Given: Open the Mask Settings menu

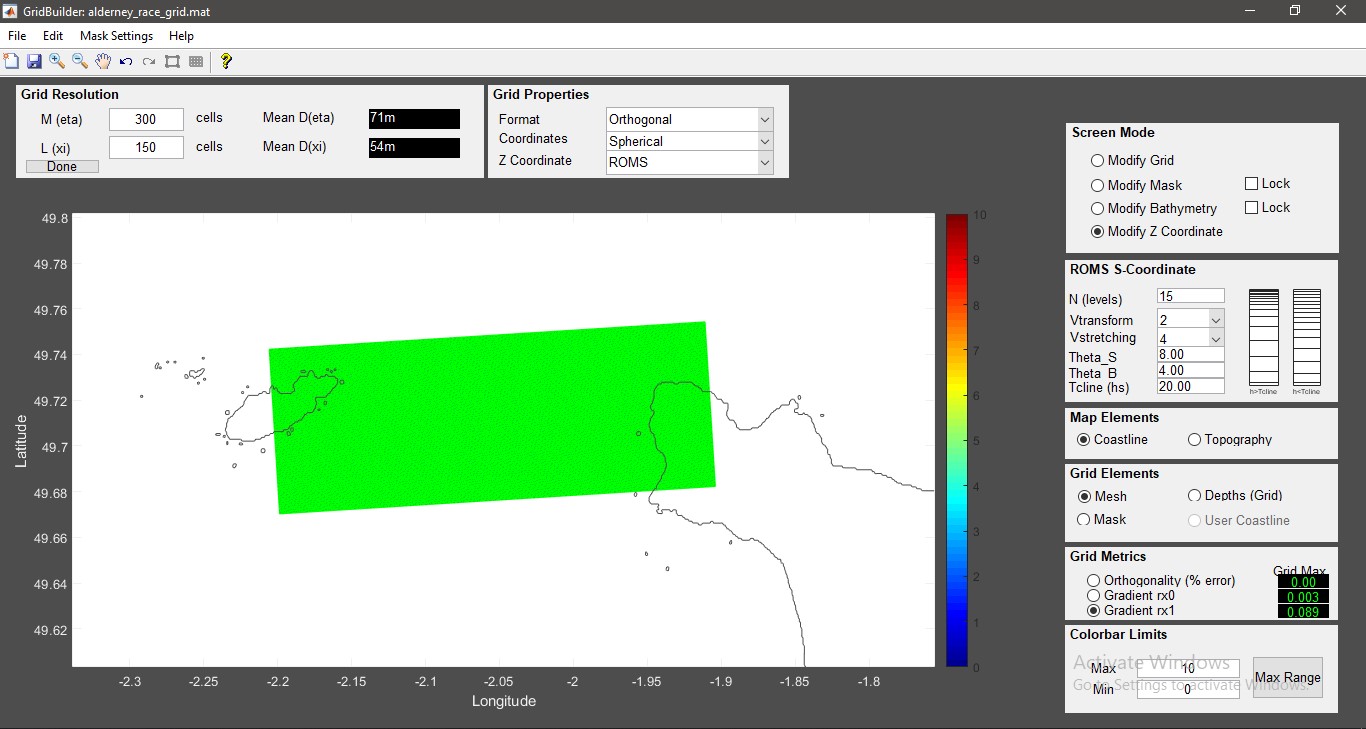Looking at the screenshot, I should point(116,36).
